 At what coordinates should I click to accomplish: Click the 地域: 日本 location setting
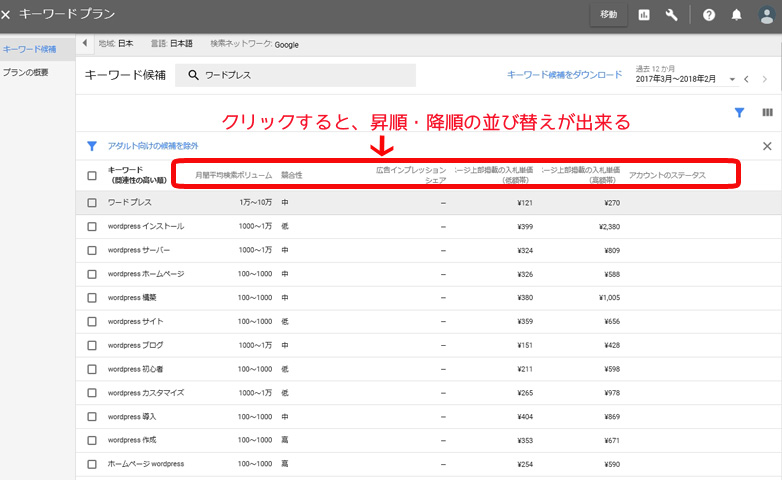coord(116,43)
